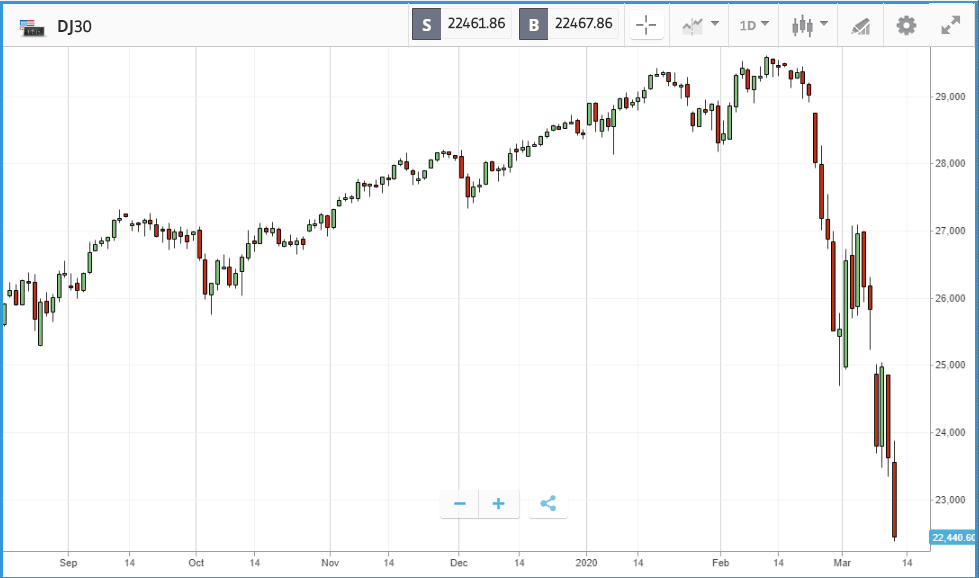Viewport: 979px width, 578px height.
Task: Share the chart via share icon
Action: click(x=548, y=504)
